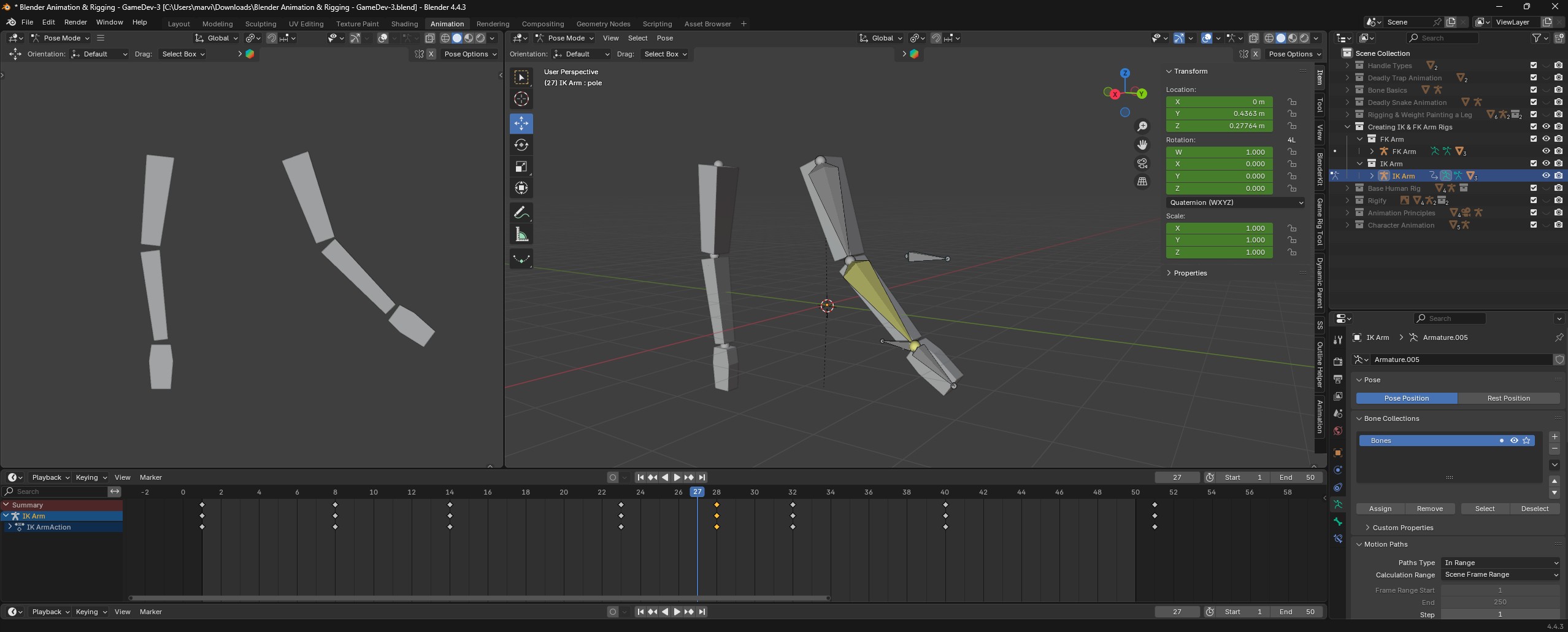Click the viewport zoom magnifier icon
The image size is (1568, 632).
coord(1142,126)
